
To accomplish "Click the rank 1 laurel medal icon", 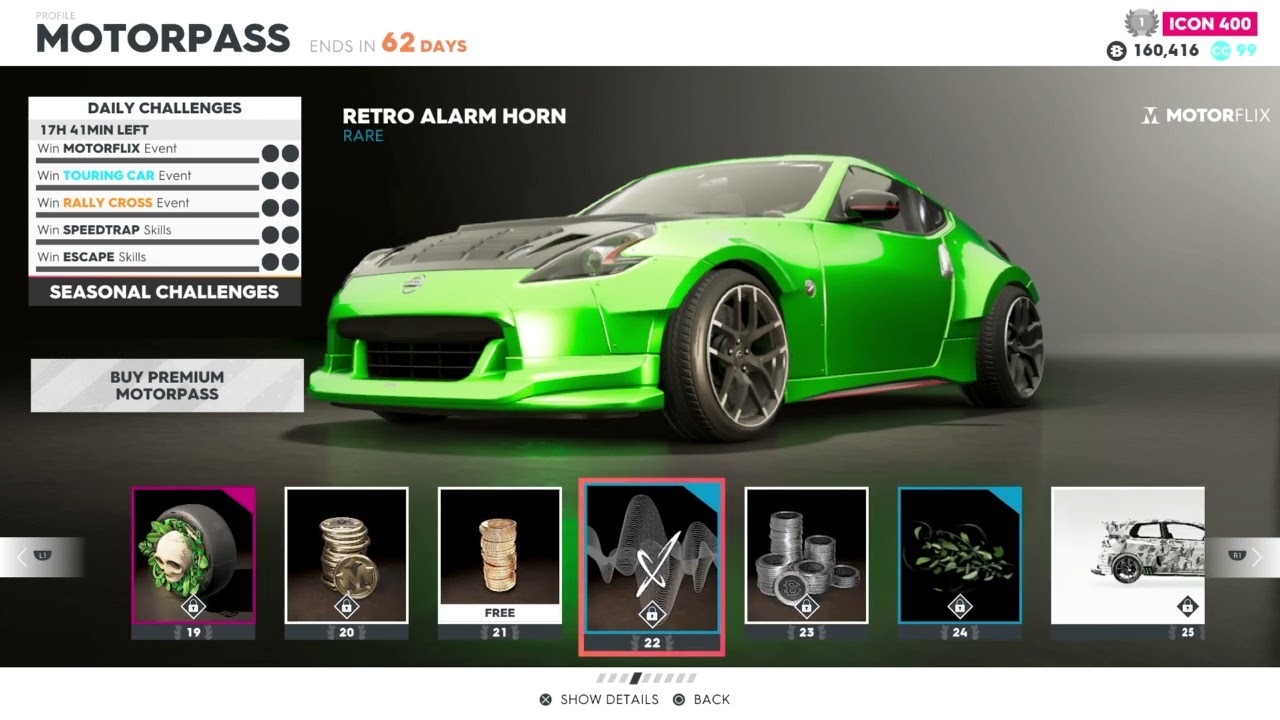I will [1142, 23].
